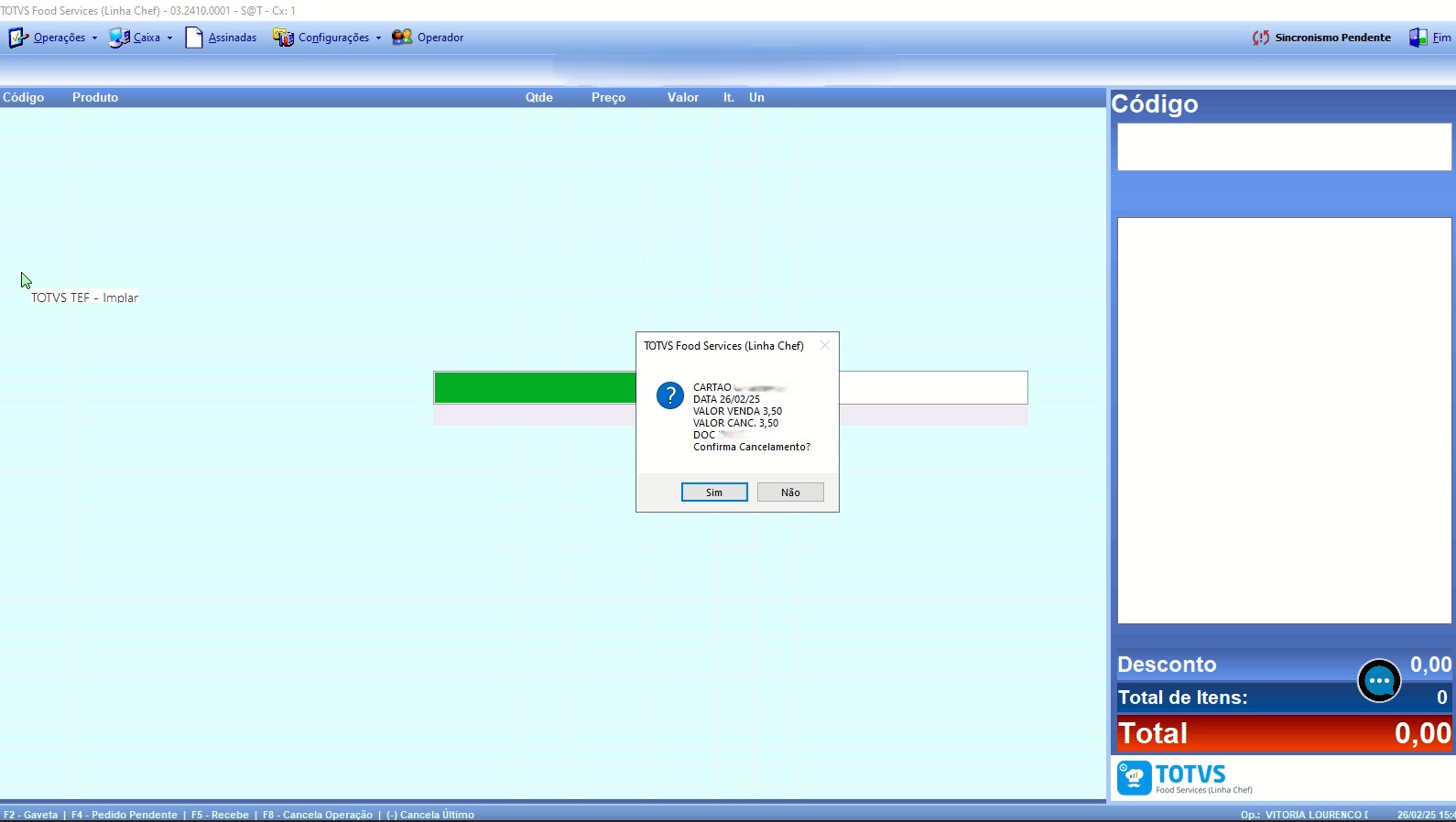Focus the Código input field

click(1284, 147)
